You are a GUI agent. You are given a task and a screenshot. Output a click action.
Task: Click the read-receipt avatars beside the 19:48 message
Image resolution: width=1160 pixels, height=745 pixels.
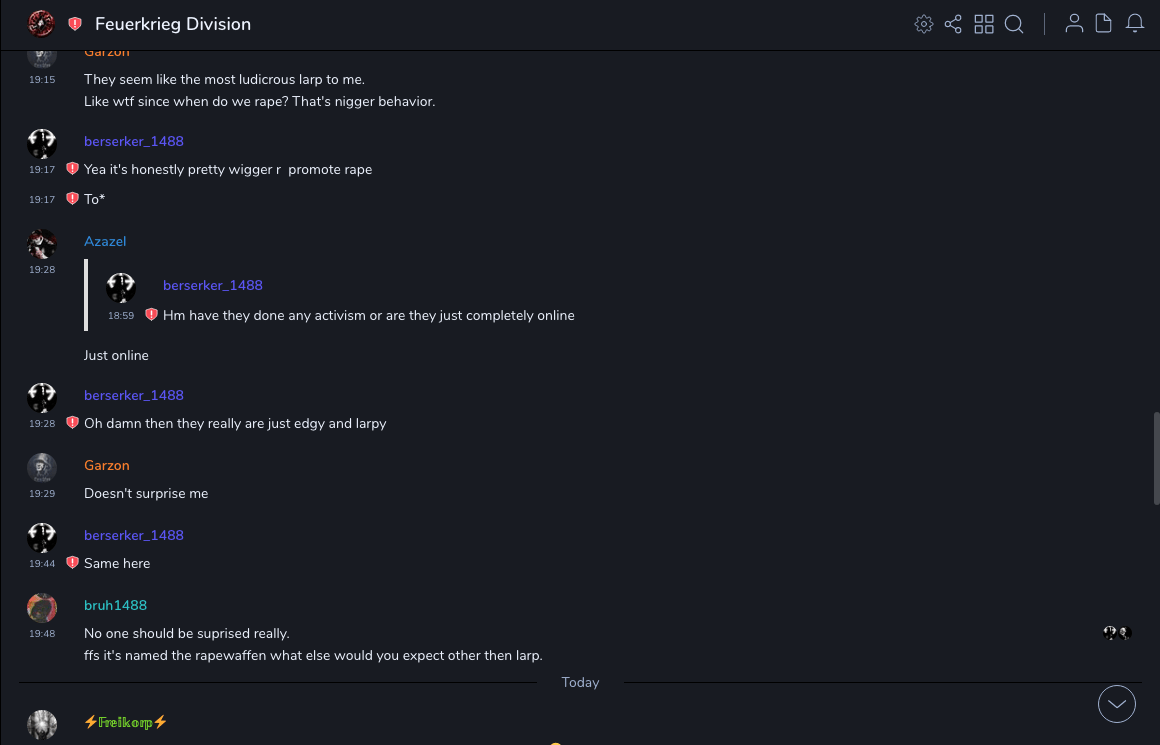pyautogui.click(x=1117, y=633)
